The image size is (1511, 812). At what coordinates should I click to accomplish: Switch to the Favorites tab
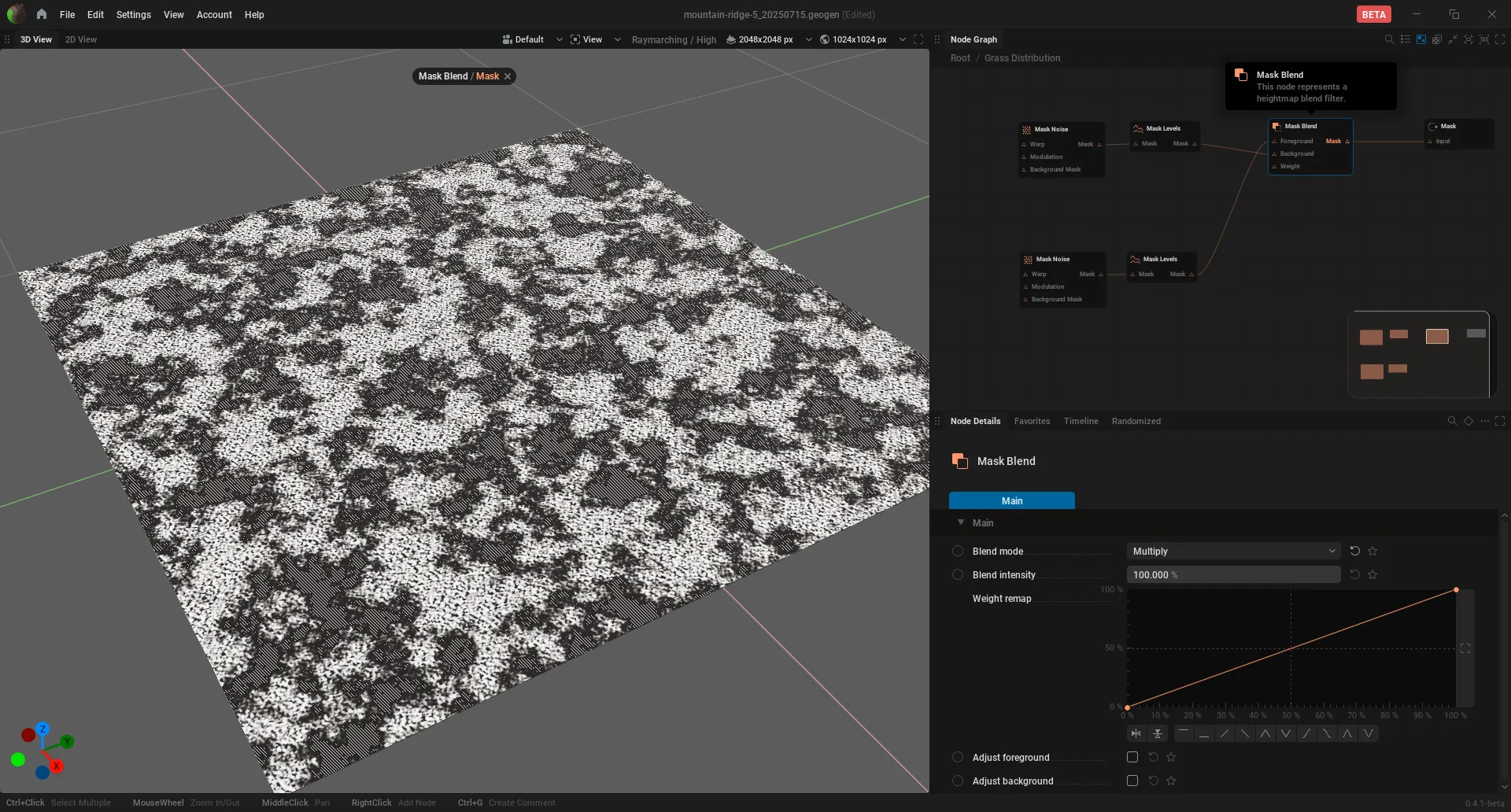(x=1032, y=421)
